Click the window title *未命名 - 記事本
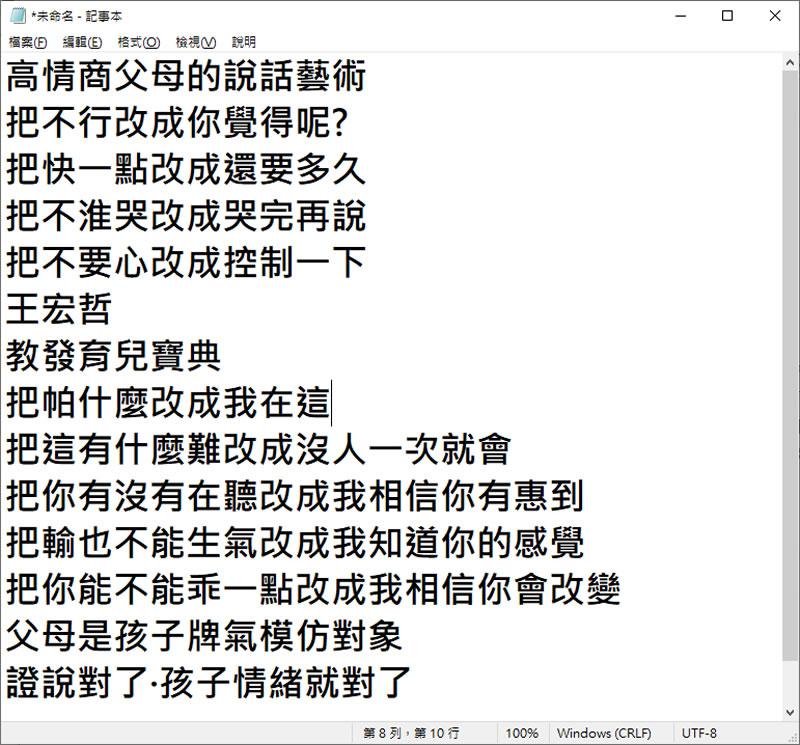 (77, 16)
